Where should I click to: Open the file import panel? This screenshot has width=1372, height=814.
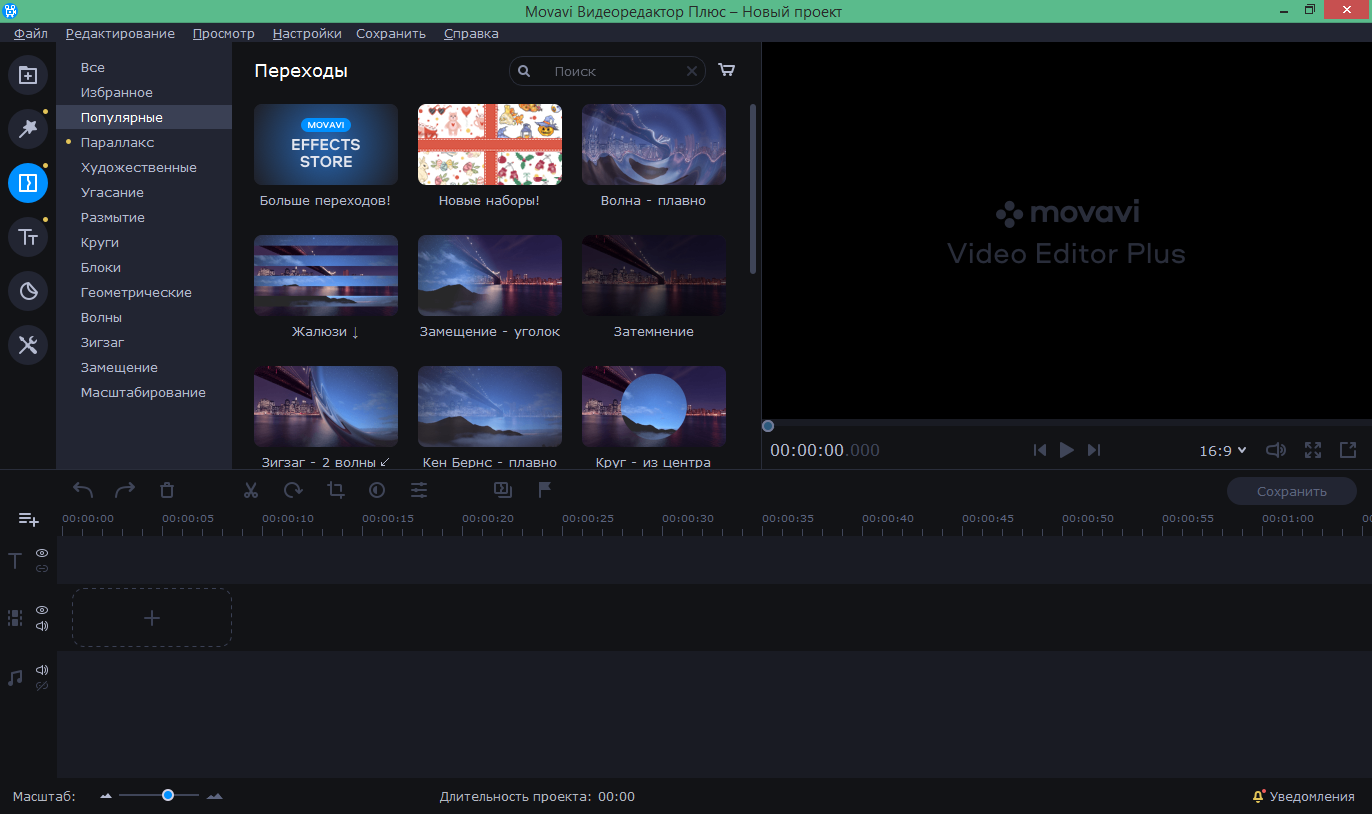[x=28, y=74]
